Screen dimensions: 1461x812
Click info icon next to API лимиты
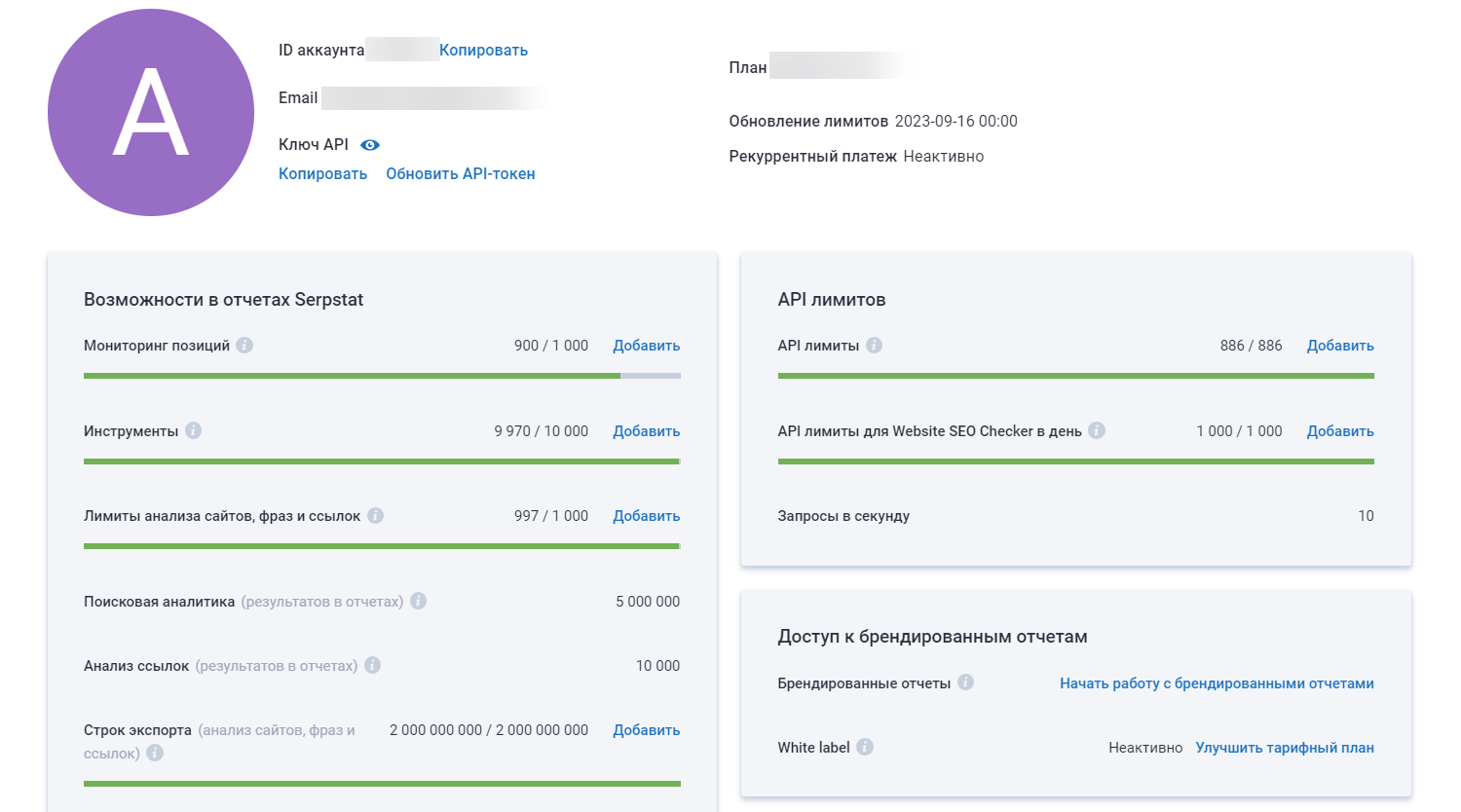click(x=874, y=346)
